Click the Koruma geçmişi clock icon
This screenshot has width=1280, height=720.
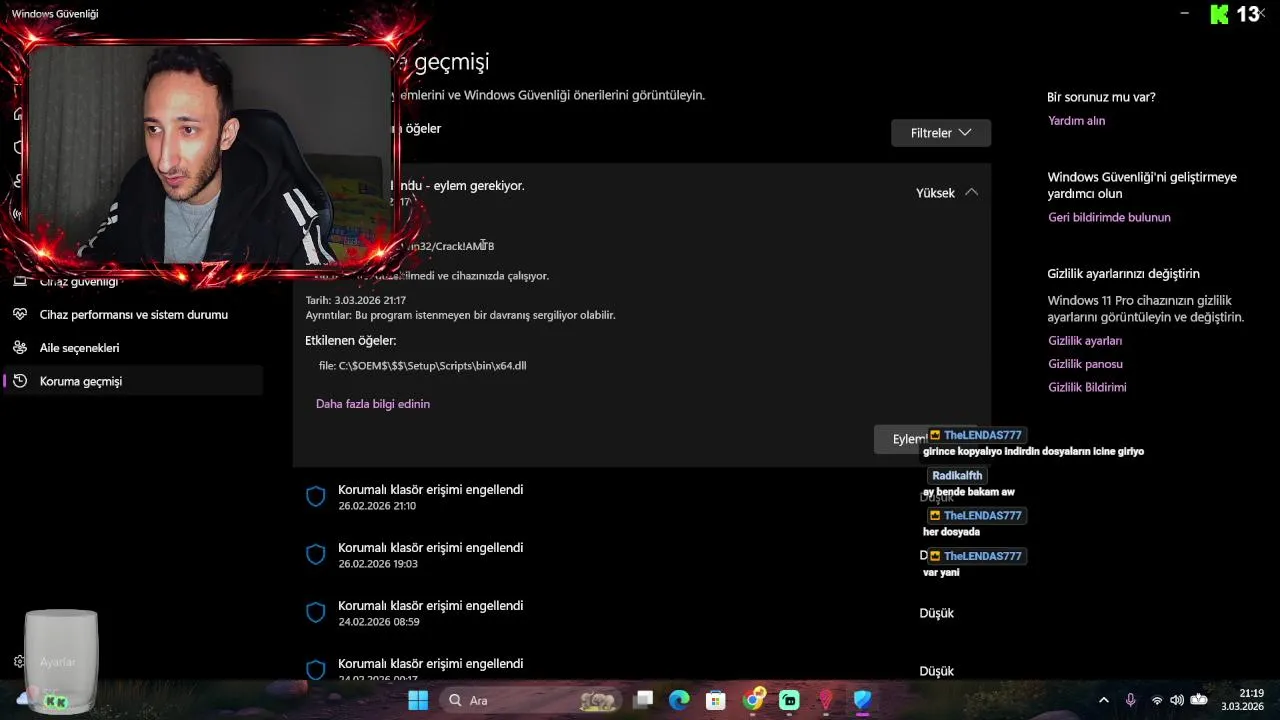20,381
